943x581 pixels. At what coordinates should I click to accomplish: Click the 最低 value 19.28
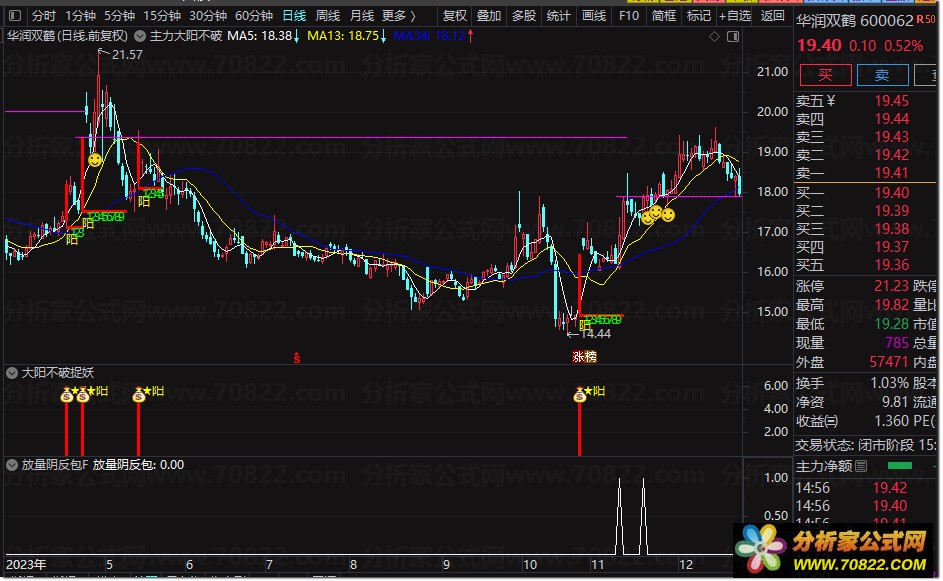[x=891, y=324]
